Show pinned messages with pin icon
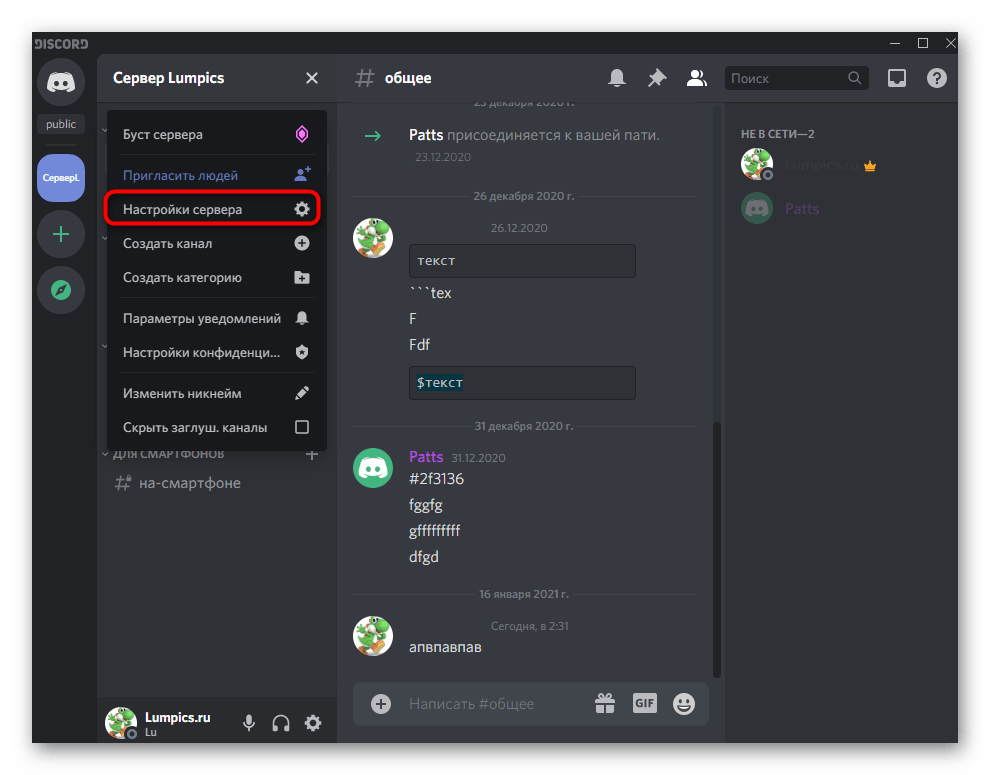 coord(657,78)
